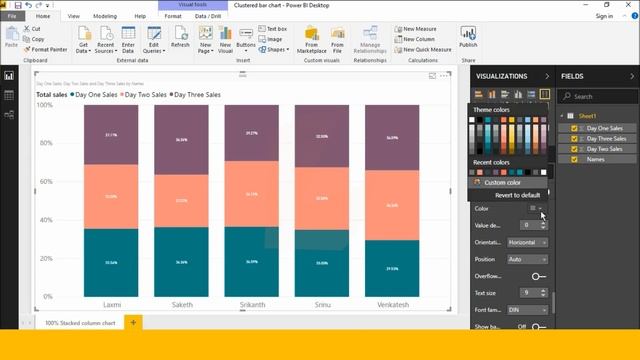640x360 pixels.
Task: Open the Help ribbon tab
Action: click(140, 16)
